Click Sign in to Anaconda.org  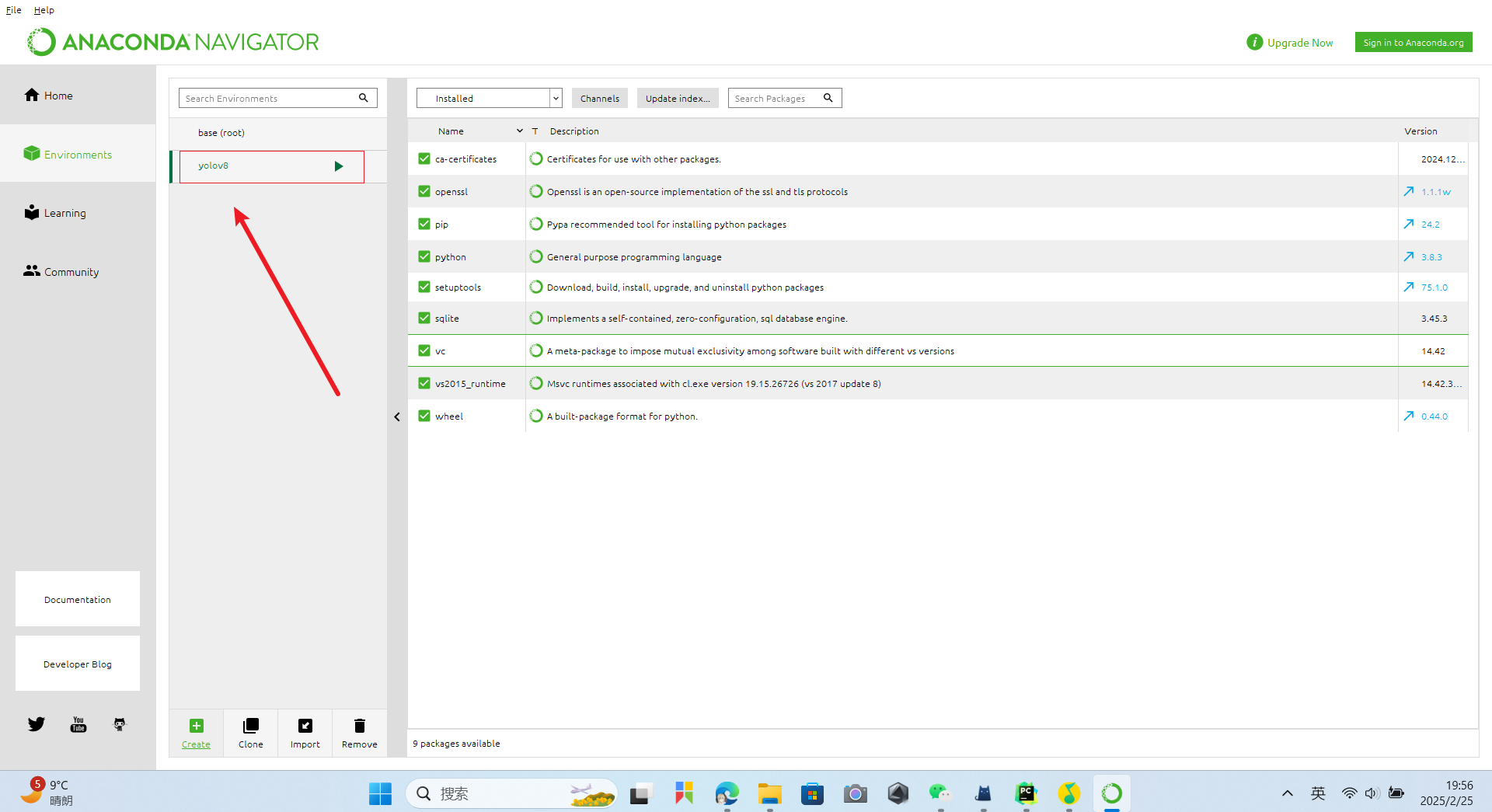coord(1414,42)
